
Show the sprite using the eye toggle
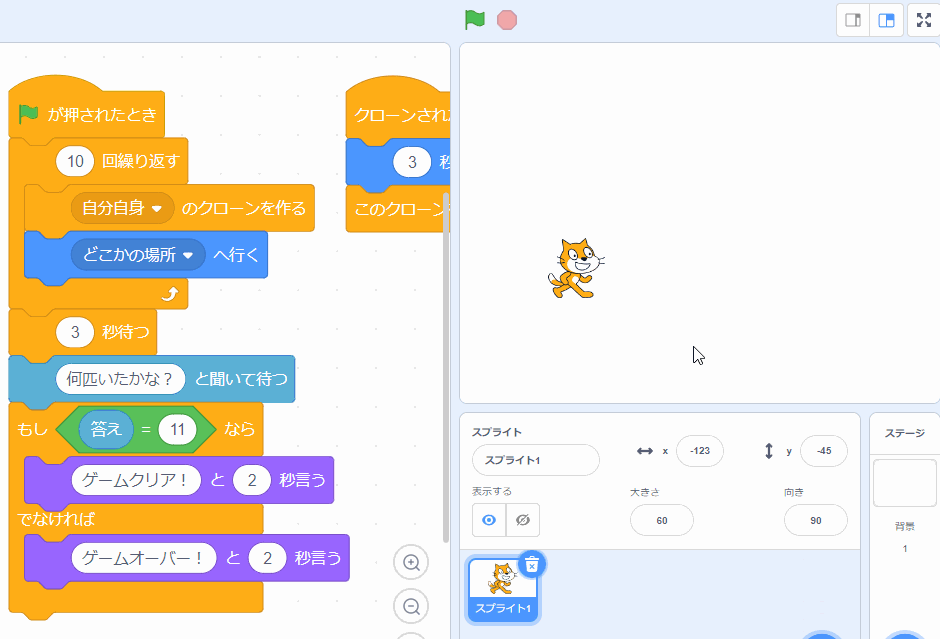tap(489, 519)
